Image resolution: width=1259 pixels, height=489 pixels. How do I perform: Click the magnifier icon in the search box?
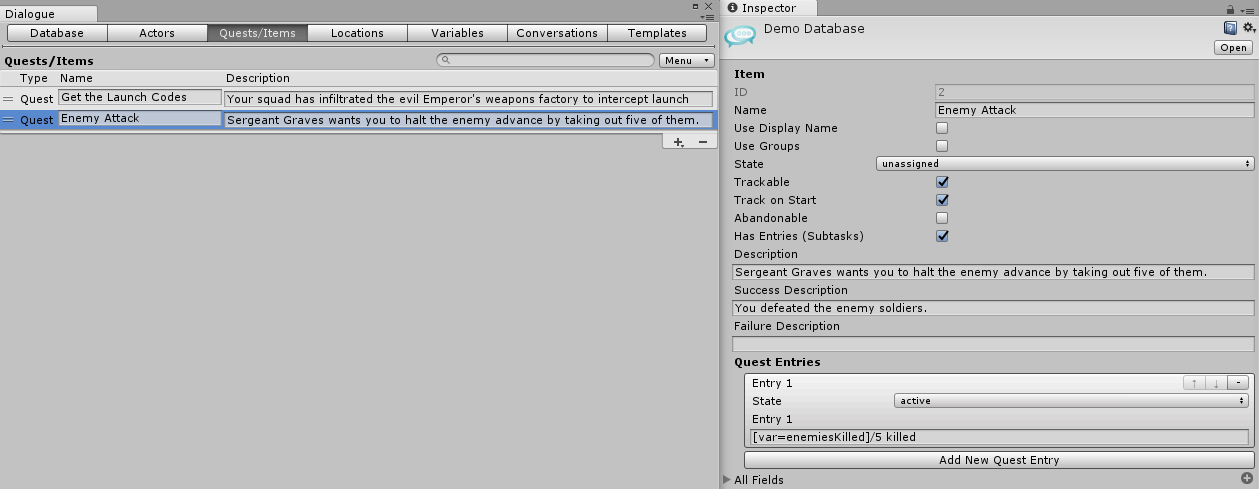446,61
